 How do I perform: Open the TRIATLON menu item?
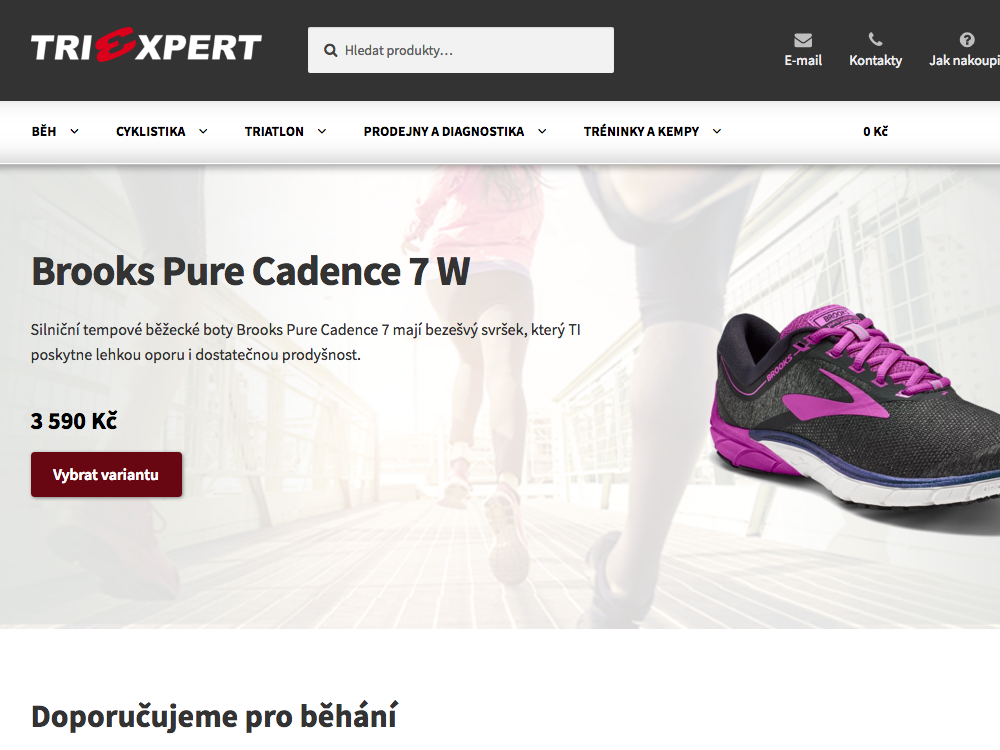[274, 131]
